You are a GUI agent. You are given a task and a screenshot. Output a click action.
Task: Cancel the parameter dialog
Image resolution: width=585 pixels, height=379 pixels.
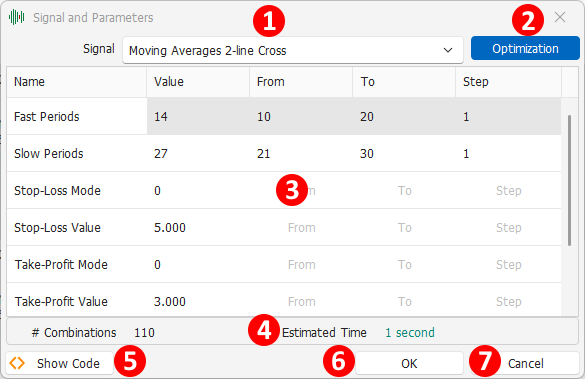[x=526, y=363]
